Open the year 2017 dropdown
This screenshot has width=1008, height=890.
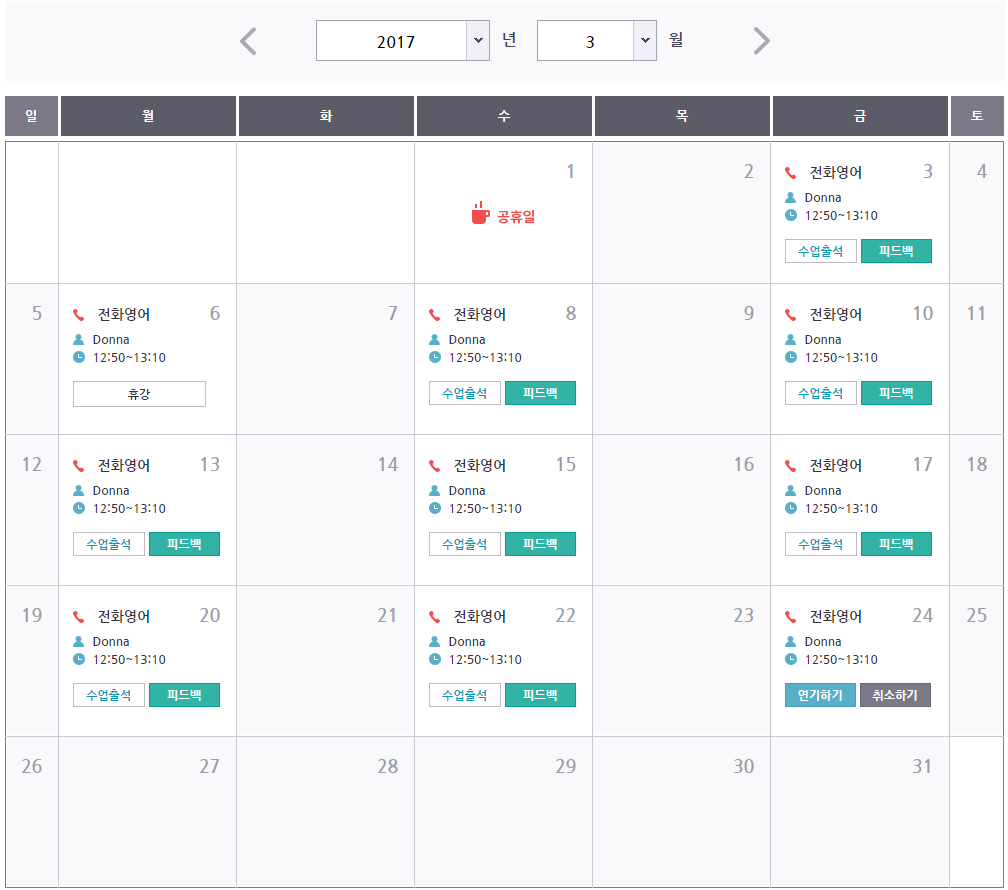point(402,41)
